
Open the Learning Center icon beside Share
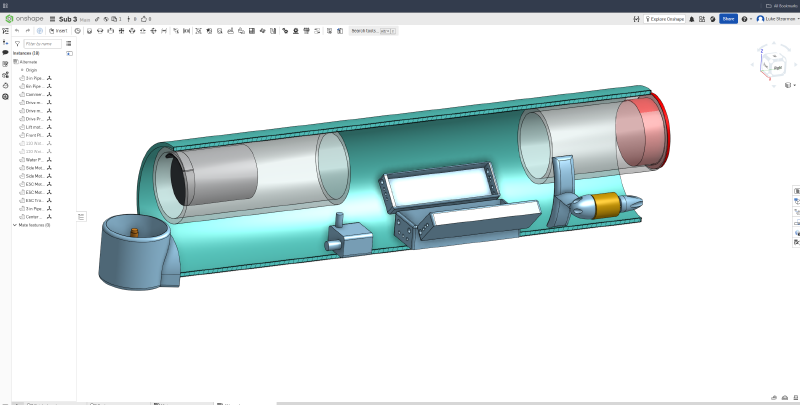click(x=713, y=19)
